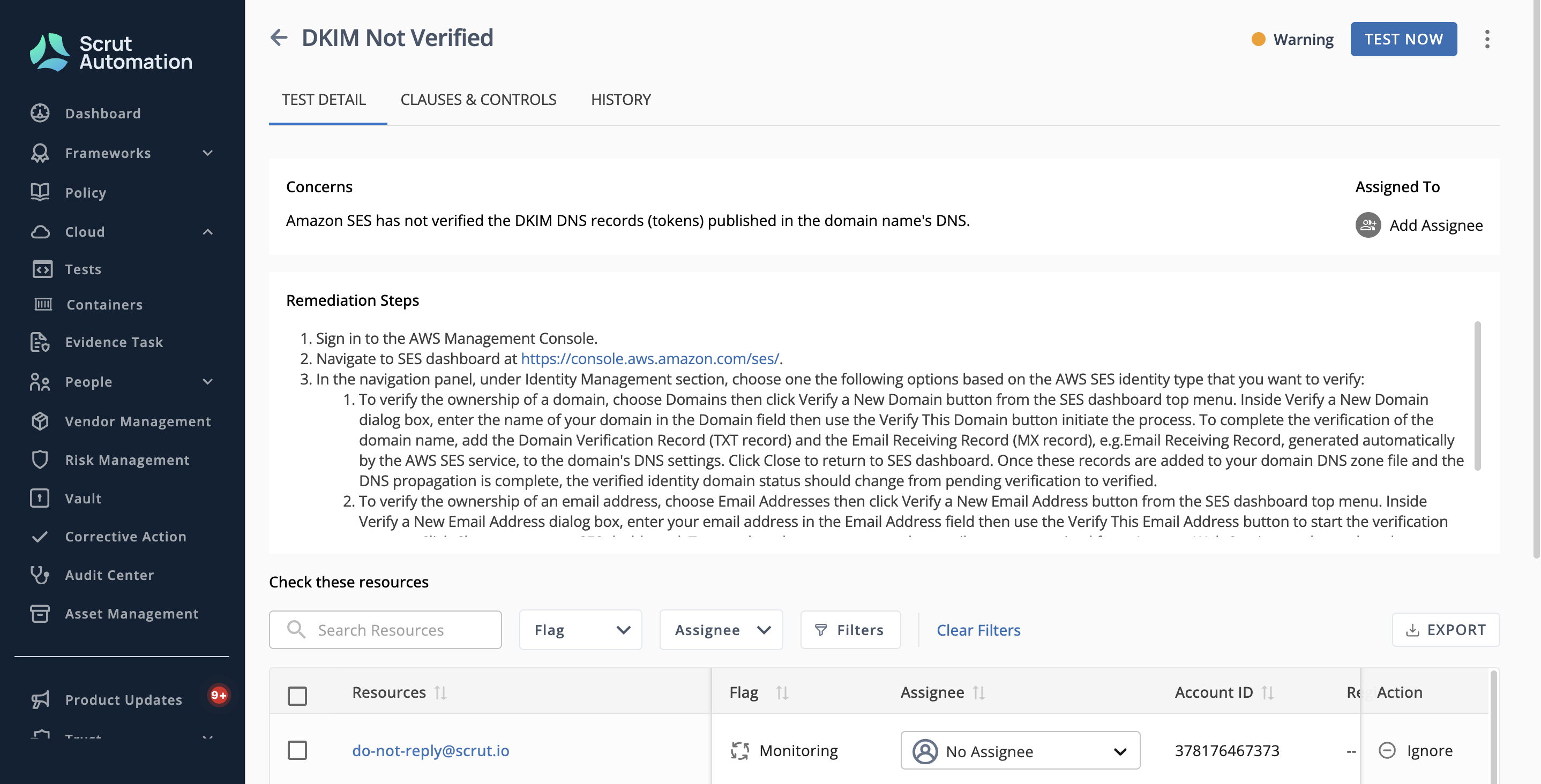Click the Risk Management shield icon

point(40,459)
